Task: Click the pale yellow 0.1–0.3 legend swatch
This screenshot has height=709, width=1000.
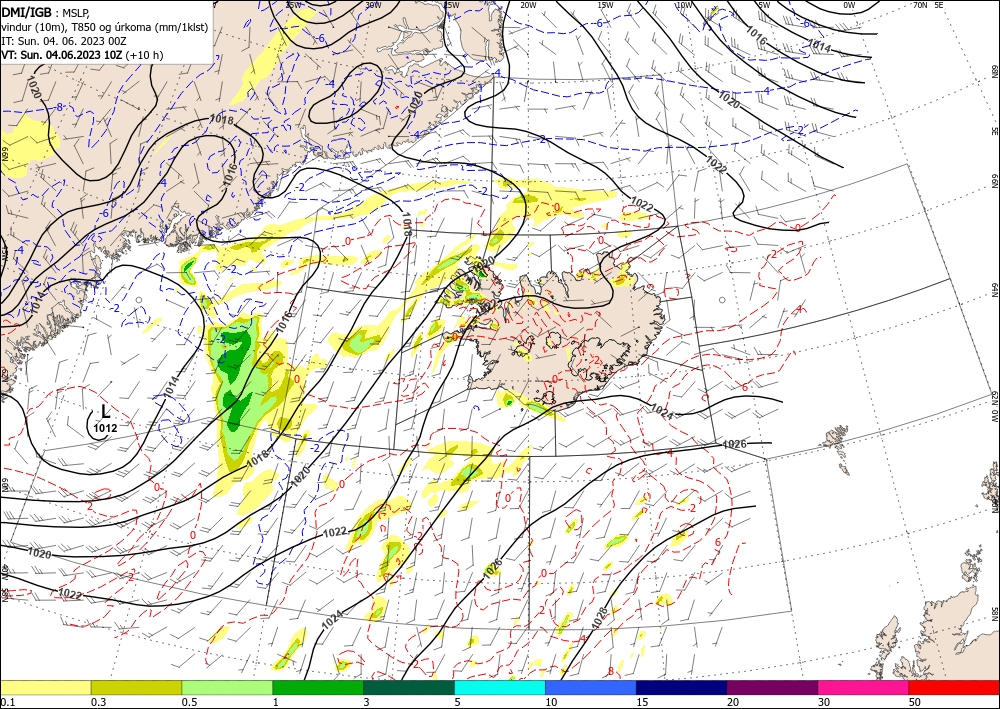Action: pos(45,687)
